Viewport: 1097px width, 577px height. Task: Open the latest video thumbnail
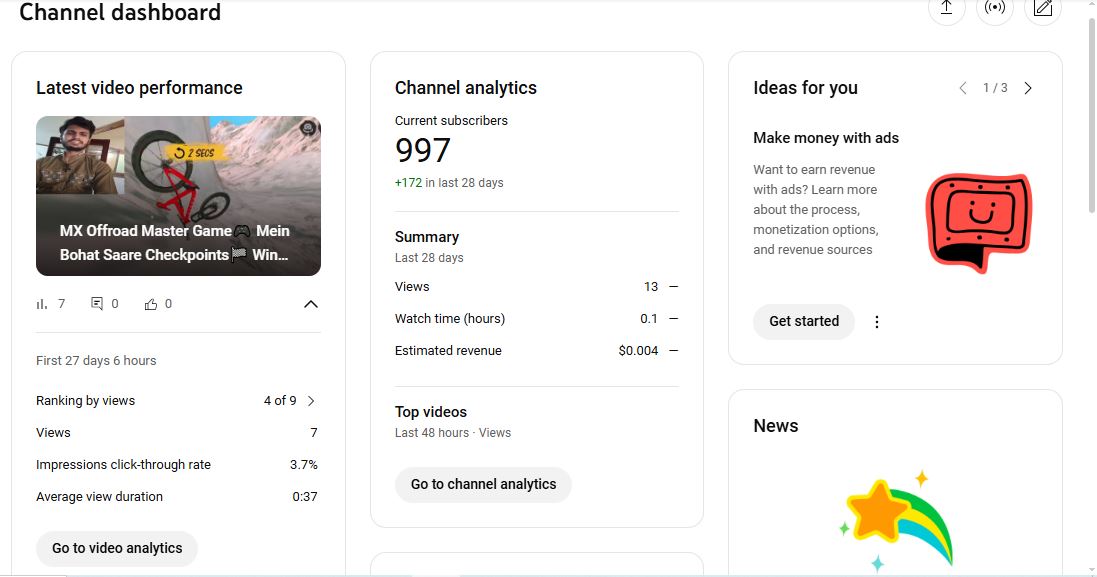[178, 196]
